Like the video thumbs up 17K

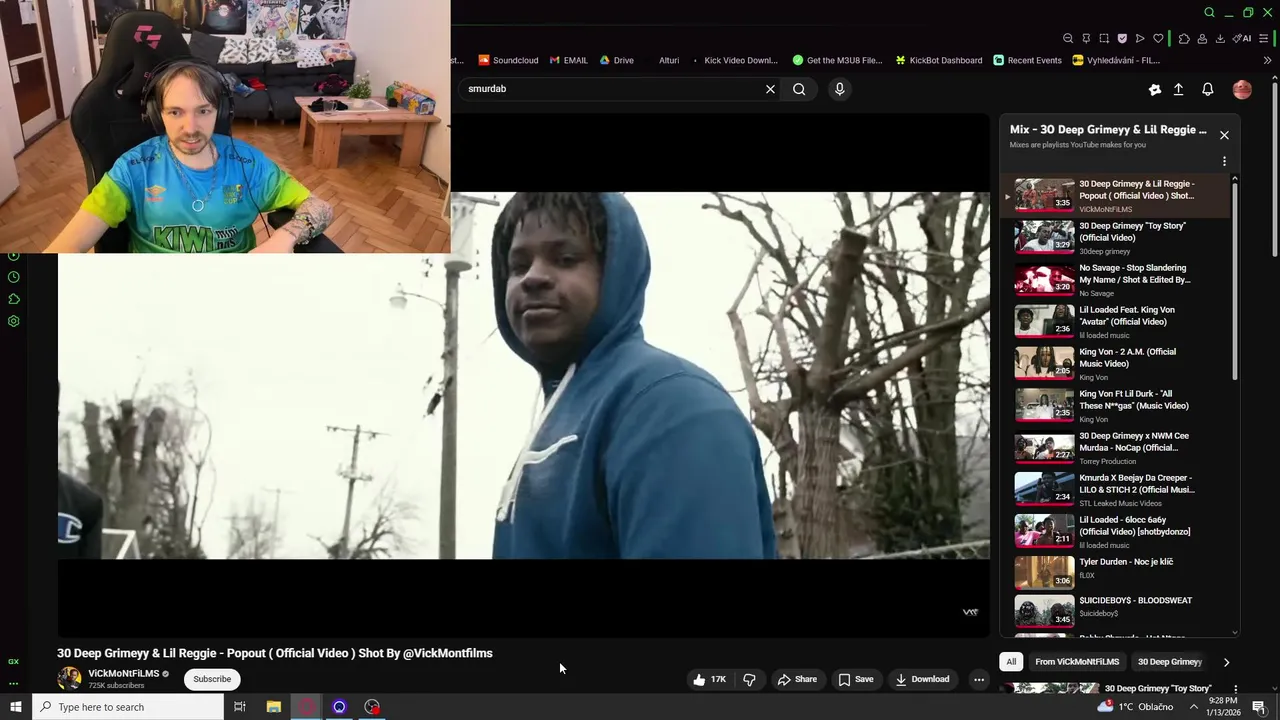pos(709,679)
